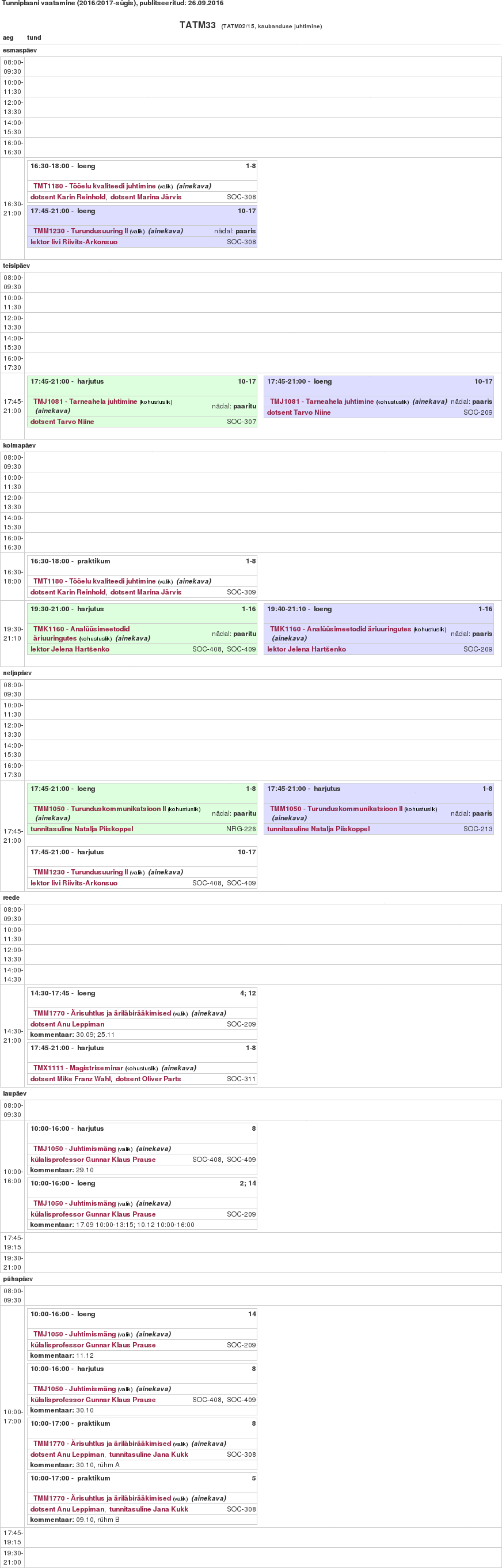The height and width of the screenshot is (1568, 502).
Task: Select dotsent Marina Järvis in Wednesday's praktikum
Action: point(146,592)
